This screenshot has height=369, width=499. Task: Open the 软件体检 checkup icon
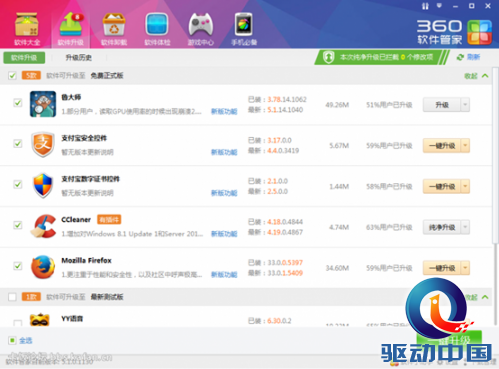click(157, 29)
